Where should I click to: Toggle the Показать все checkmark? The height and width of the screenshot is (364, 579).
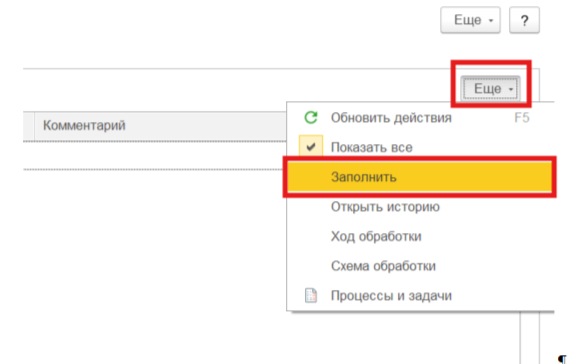click(x=311, y=147)
